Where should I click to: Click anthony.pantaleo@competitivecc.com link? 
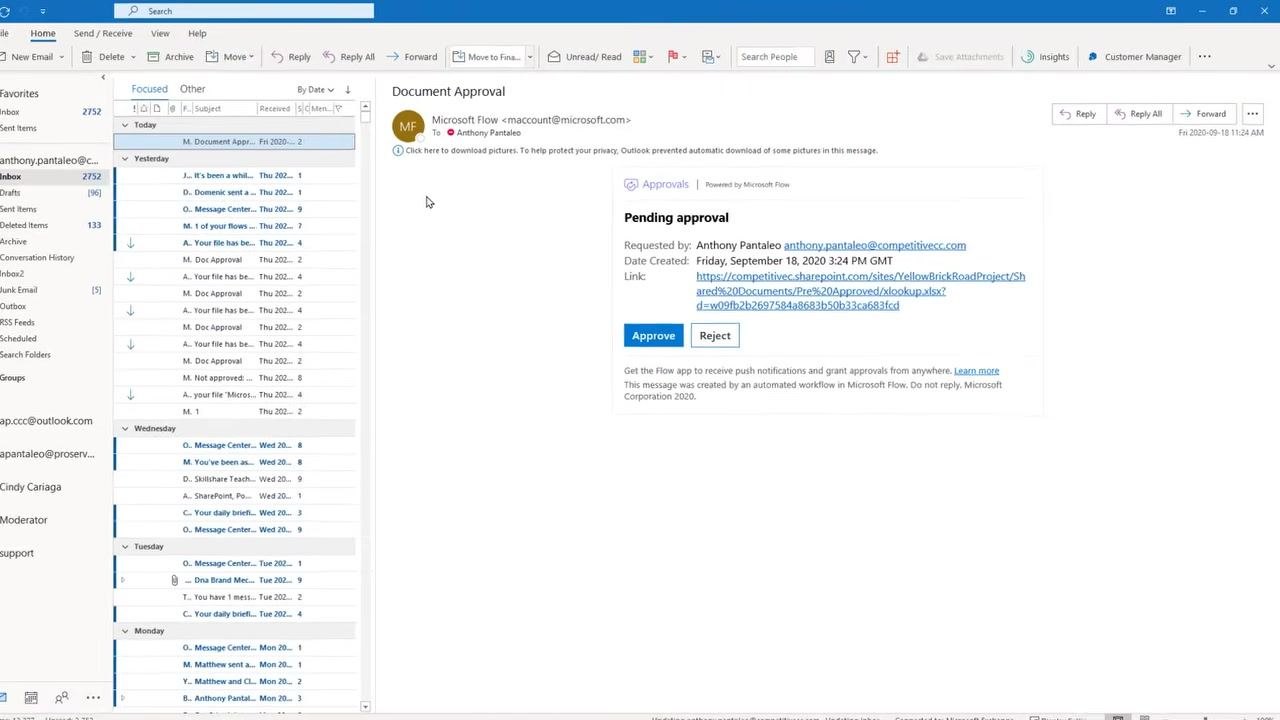(875, 245)
